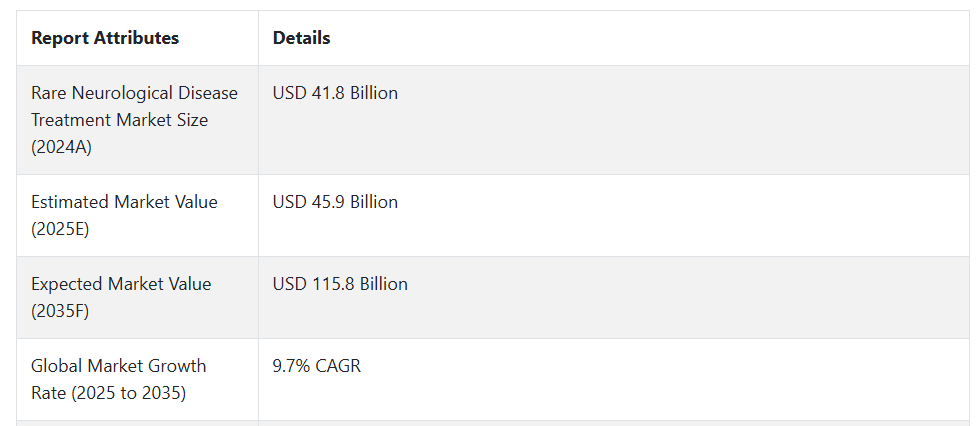Select the USD 45.9 Billion value
This screenshot has height=426, width=976.
(335, 202)
